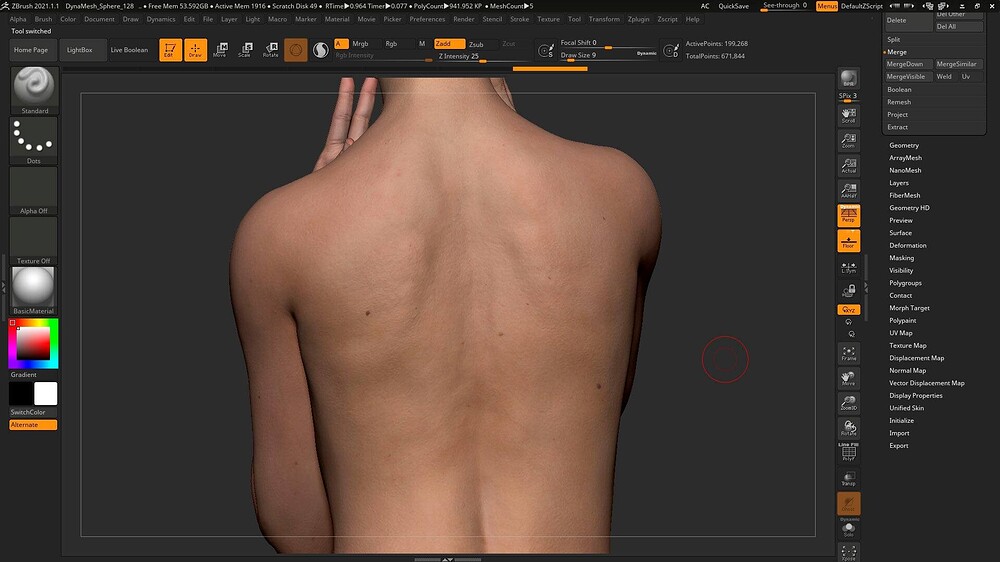Click the Draw Size D icon

tap(671, 50)
